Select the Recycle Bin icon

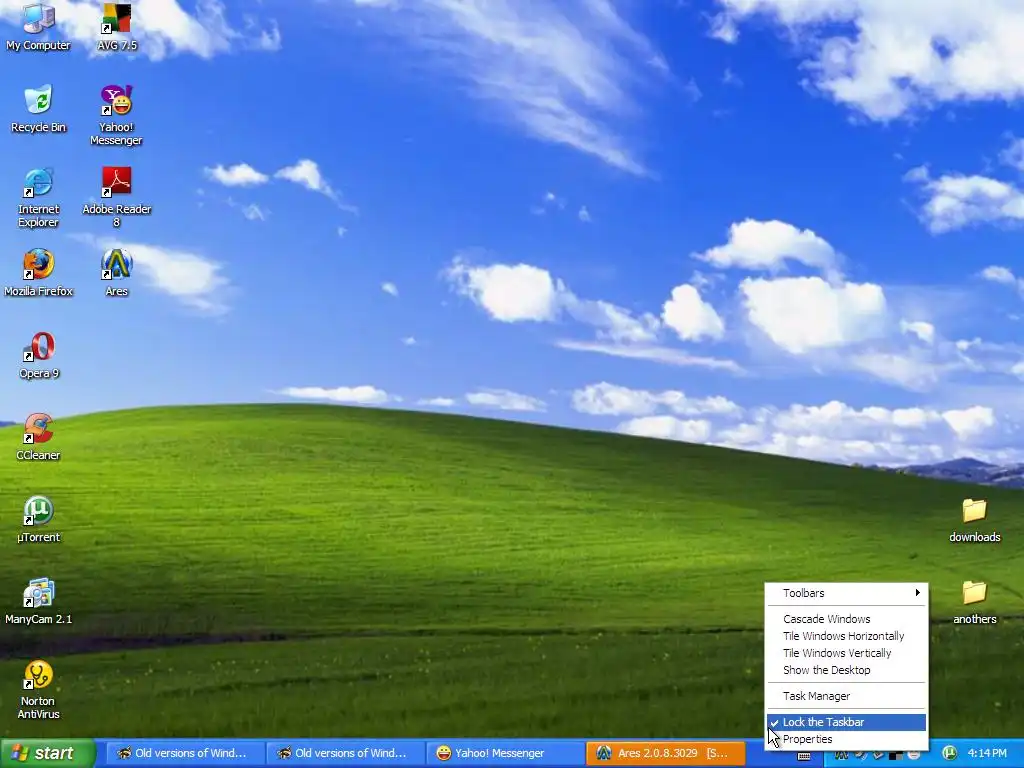(38, 108)
